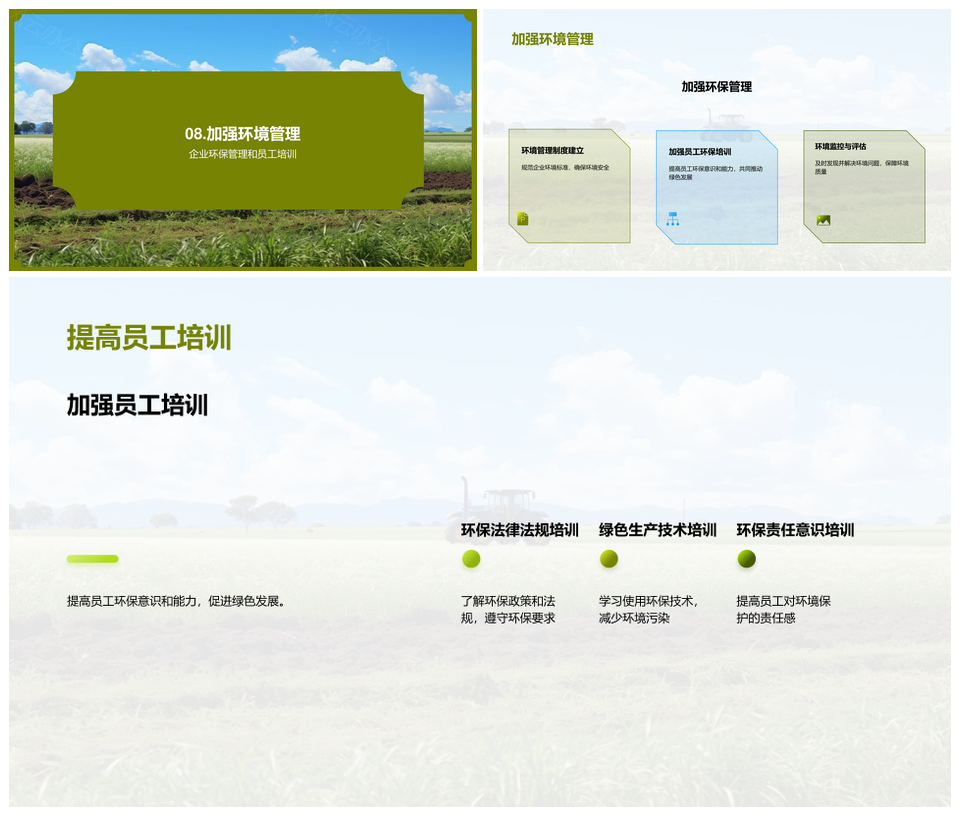Click the short green accent bar

(92, 559)
